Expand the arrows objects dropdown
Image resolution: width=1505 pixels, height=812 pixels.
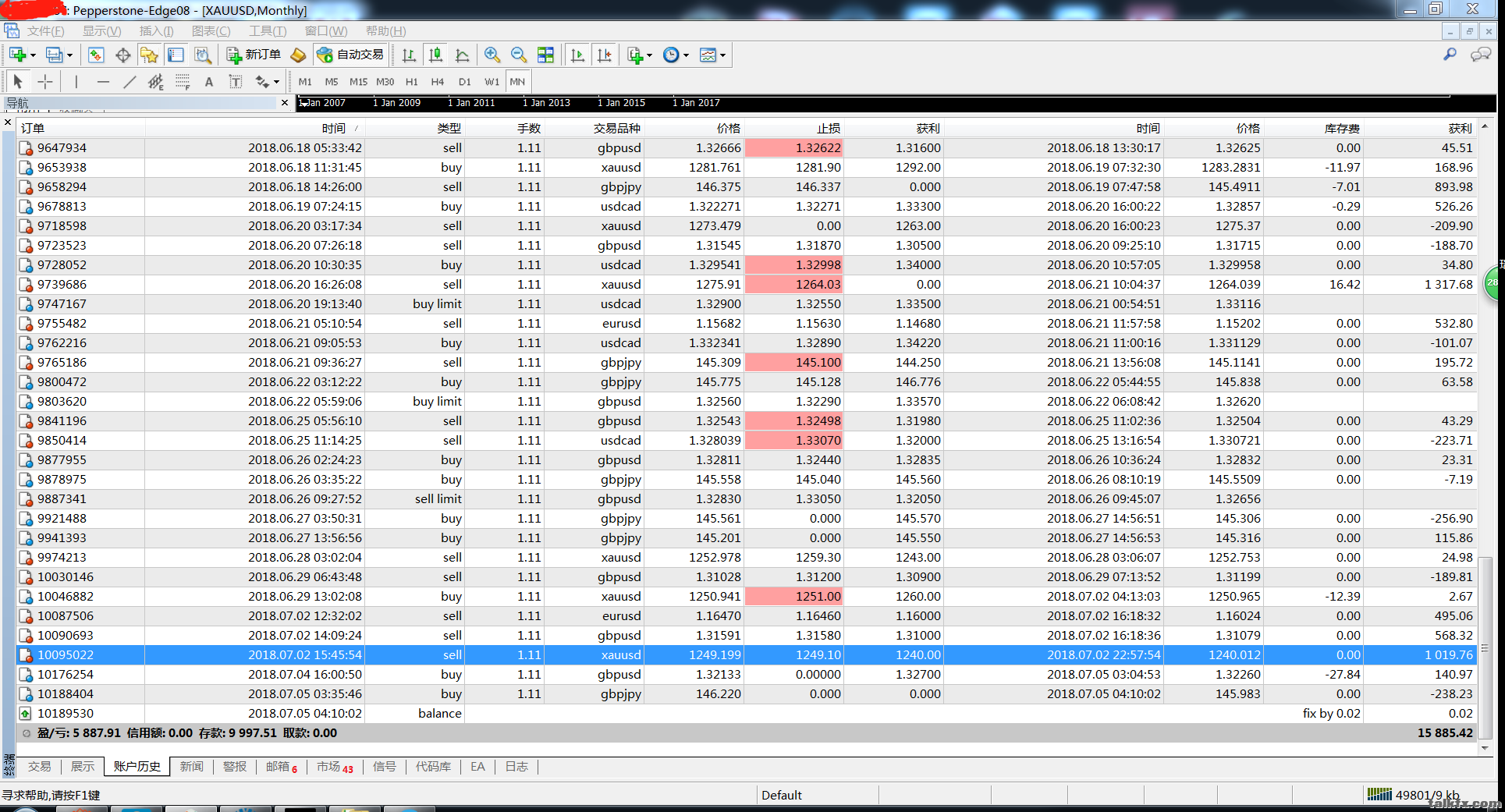pyautogui.click(x=276, y=82)
